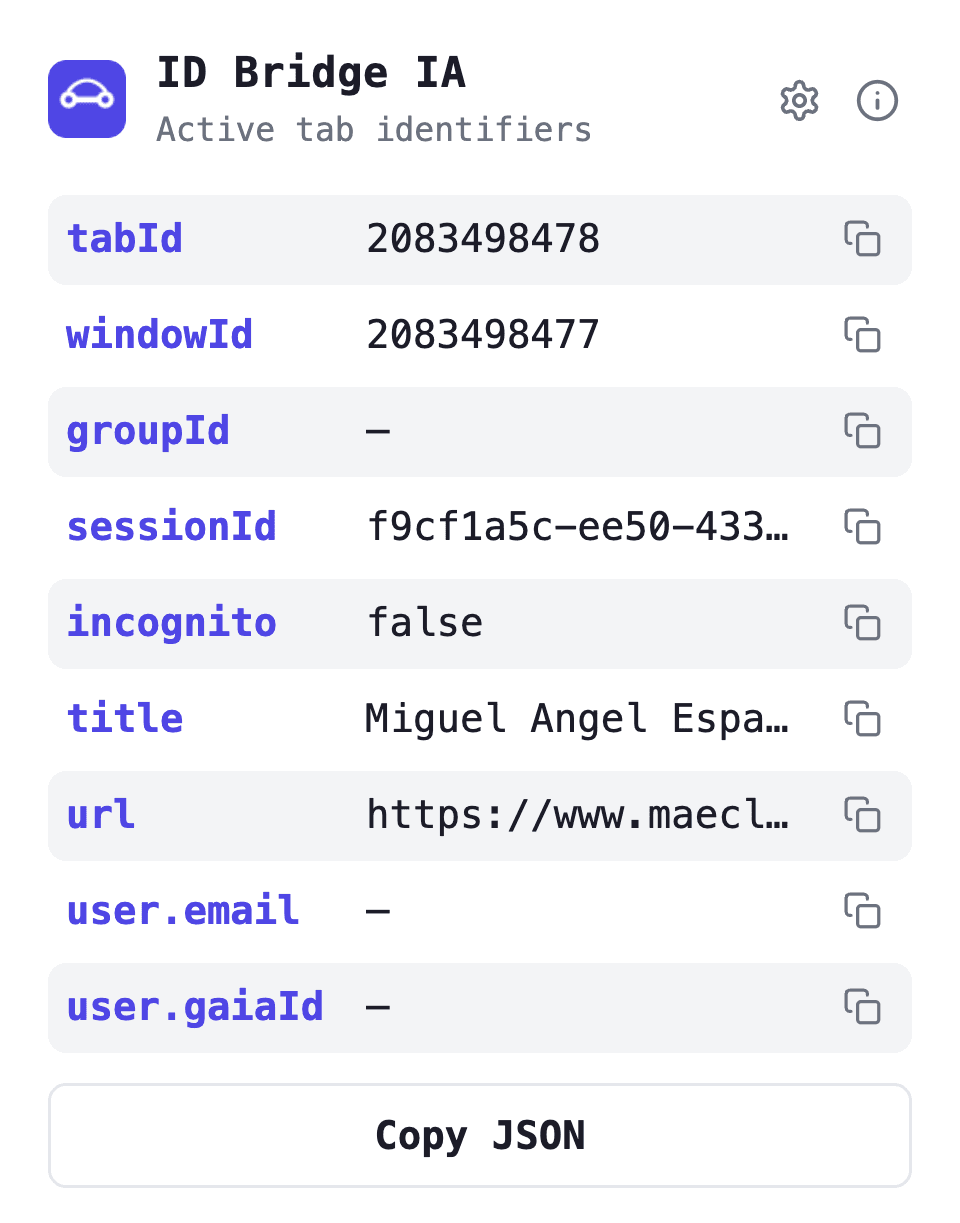The height and width of the screenshot is (1223, 960).
Task: Copy the sessionId value
Action: [x=862, y=527]
